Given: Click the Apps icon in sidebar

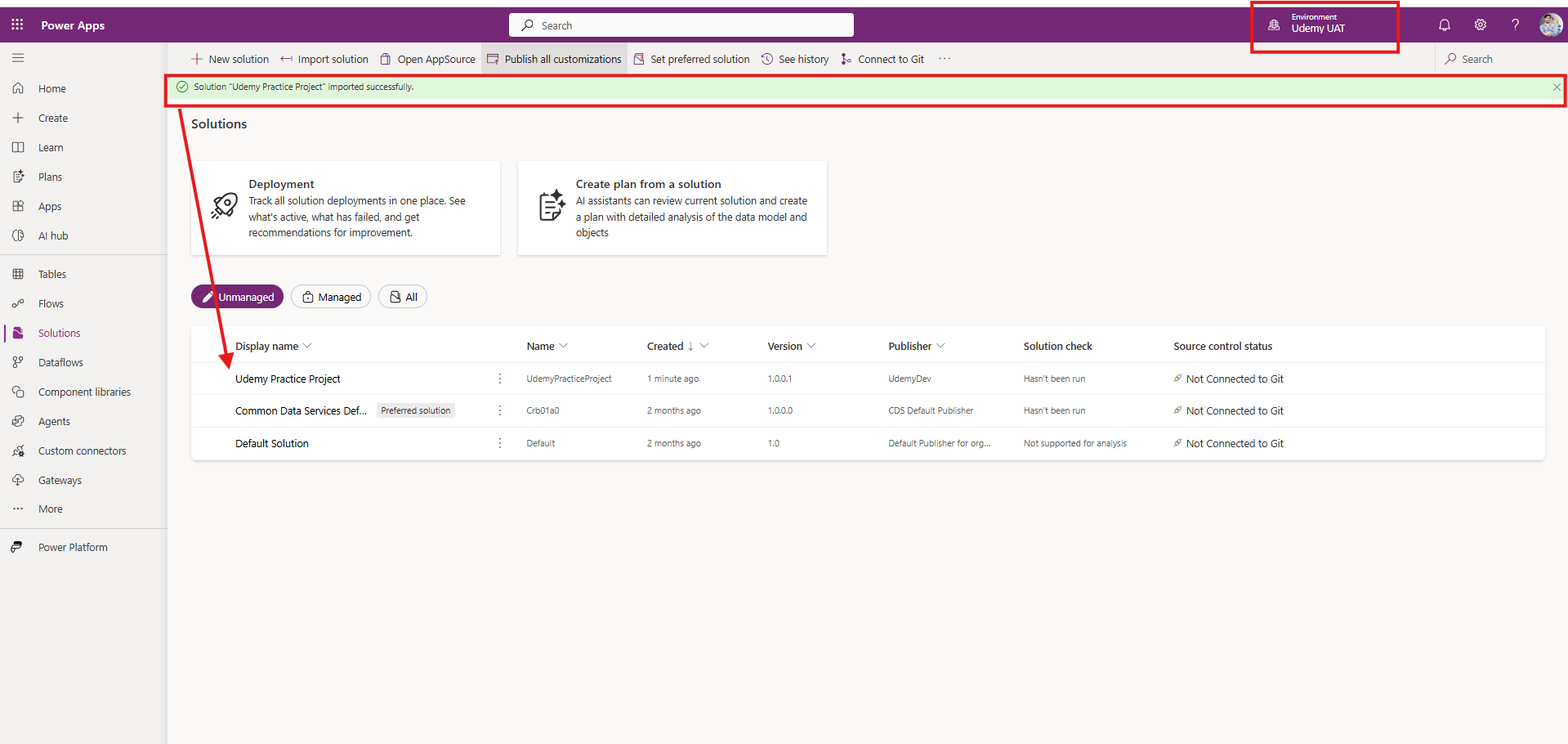Looking at the screenshot, I should tap(18, 206).
